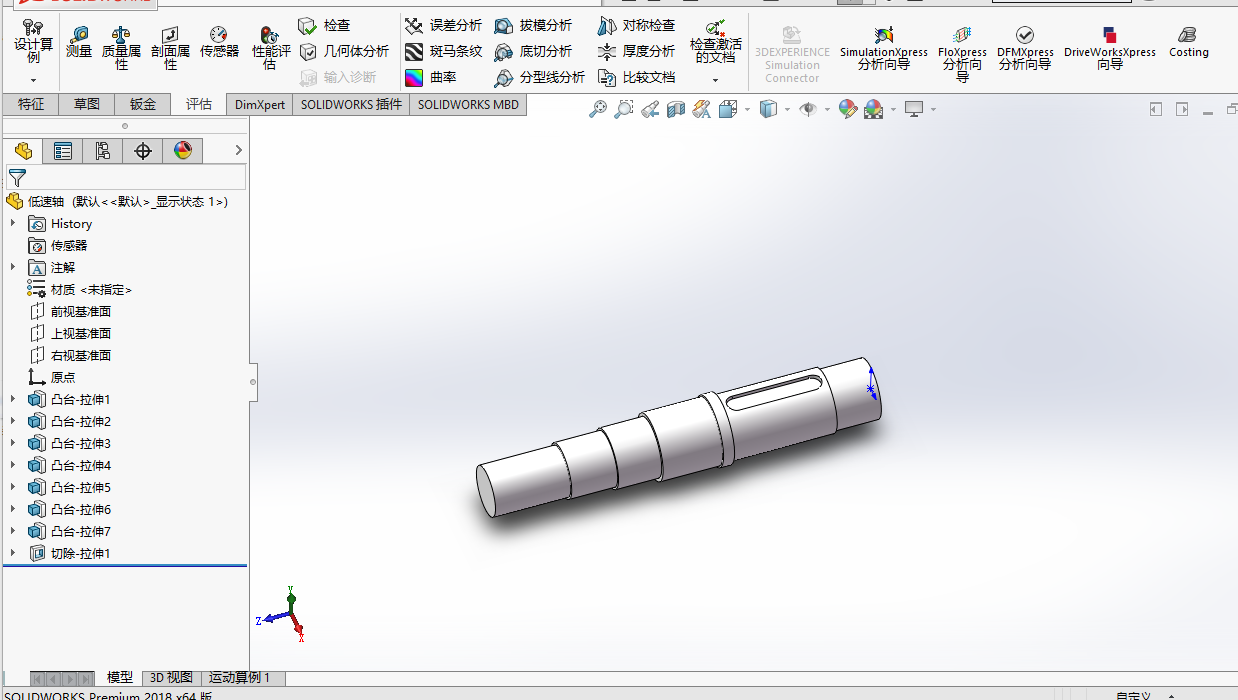Toggle Section View icon

click(676, 109)
